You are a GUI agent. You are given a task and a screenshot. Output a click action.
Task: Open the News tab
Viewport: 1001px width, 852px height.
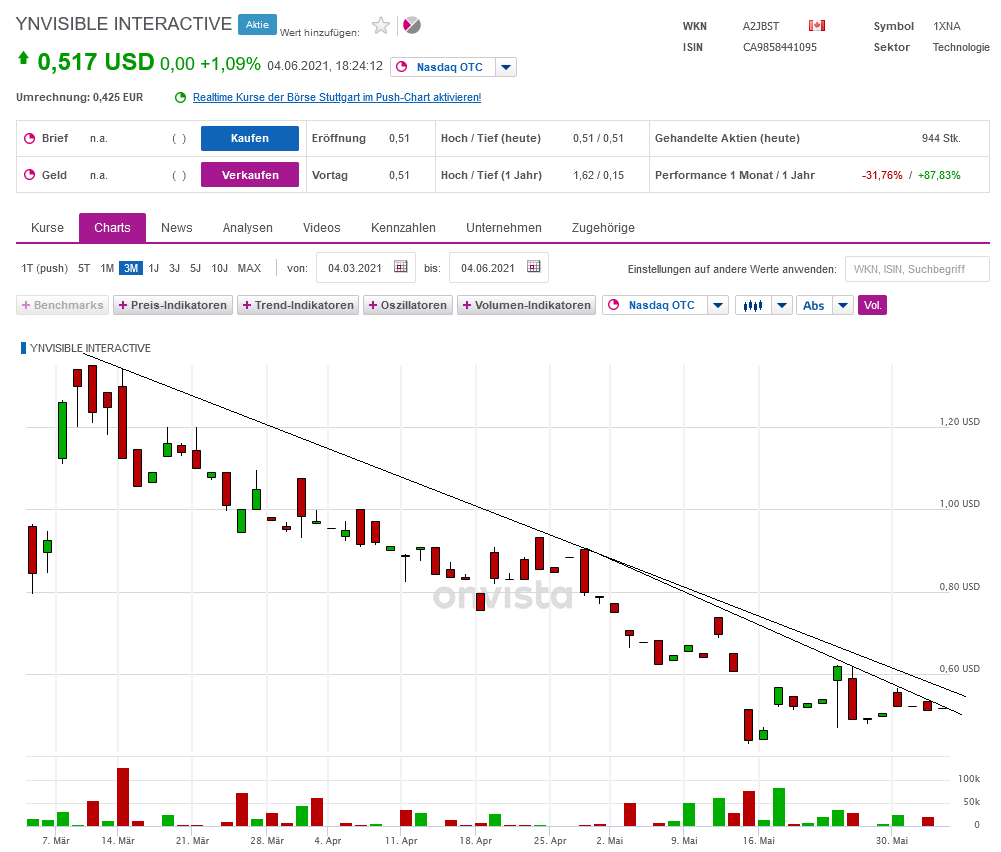177,228
